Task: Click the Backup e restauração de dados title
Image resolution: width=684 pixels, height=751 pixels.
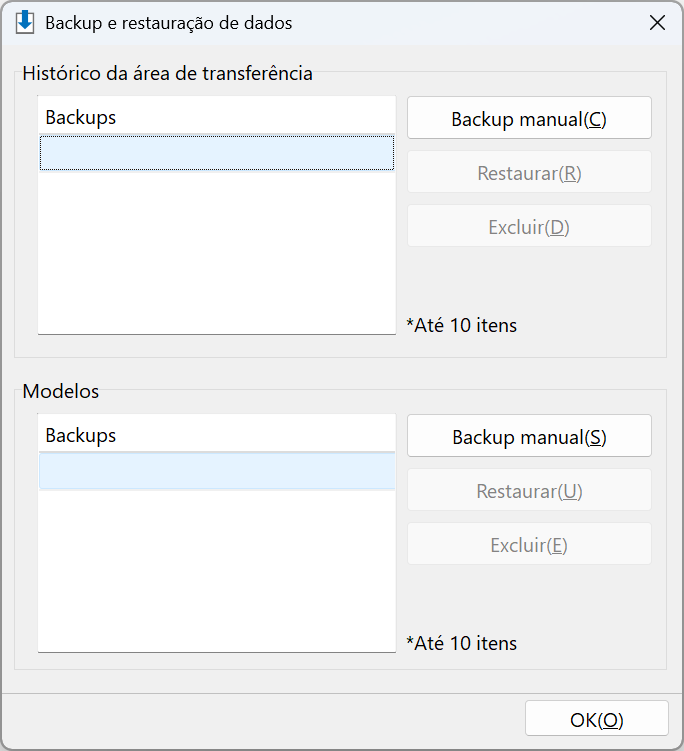Action: coord(169,23)
